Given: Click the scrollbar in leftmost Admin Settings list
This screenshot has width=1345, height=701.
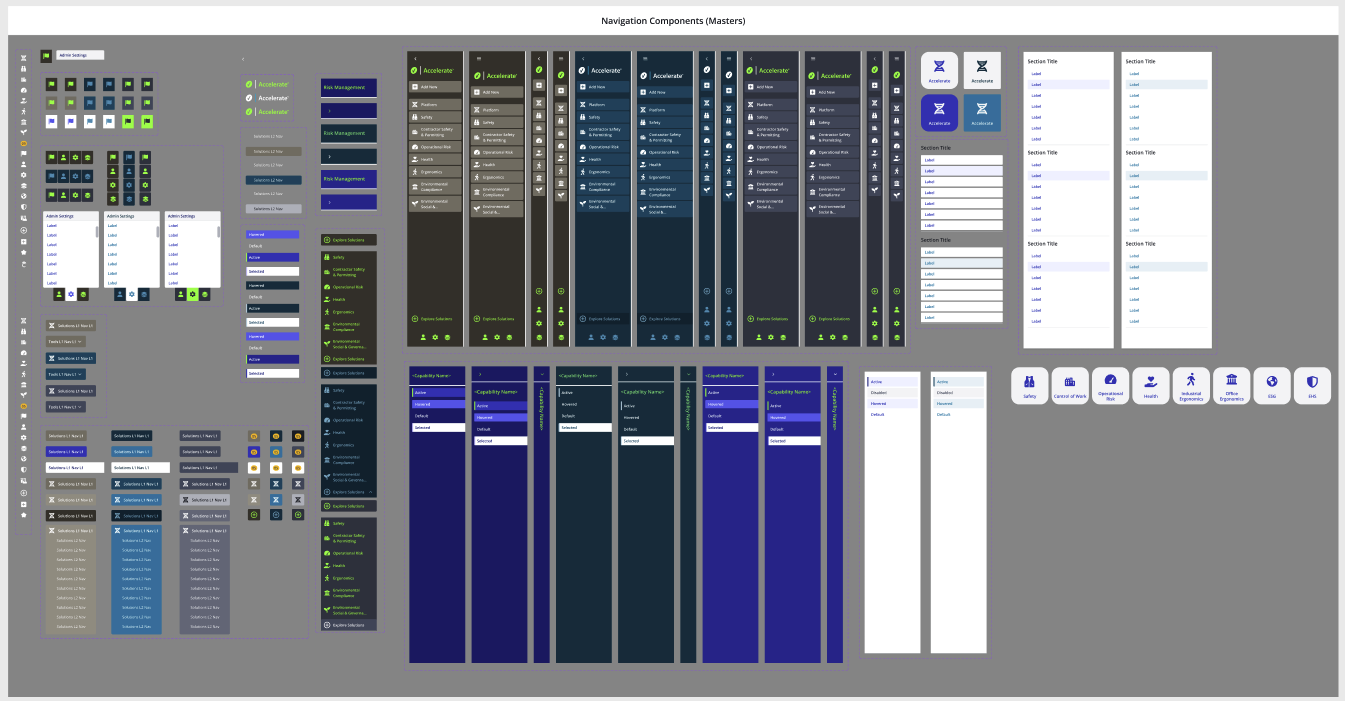Looking at the screenshot, I should (x=98, y=231).
